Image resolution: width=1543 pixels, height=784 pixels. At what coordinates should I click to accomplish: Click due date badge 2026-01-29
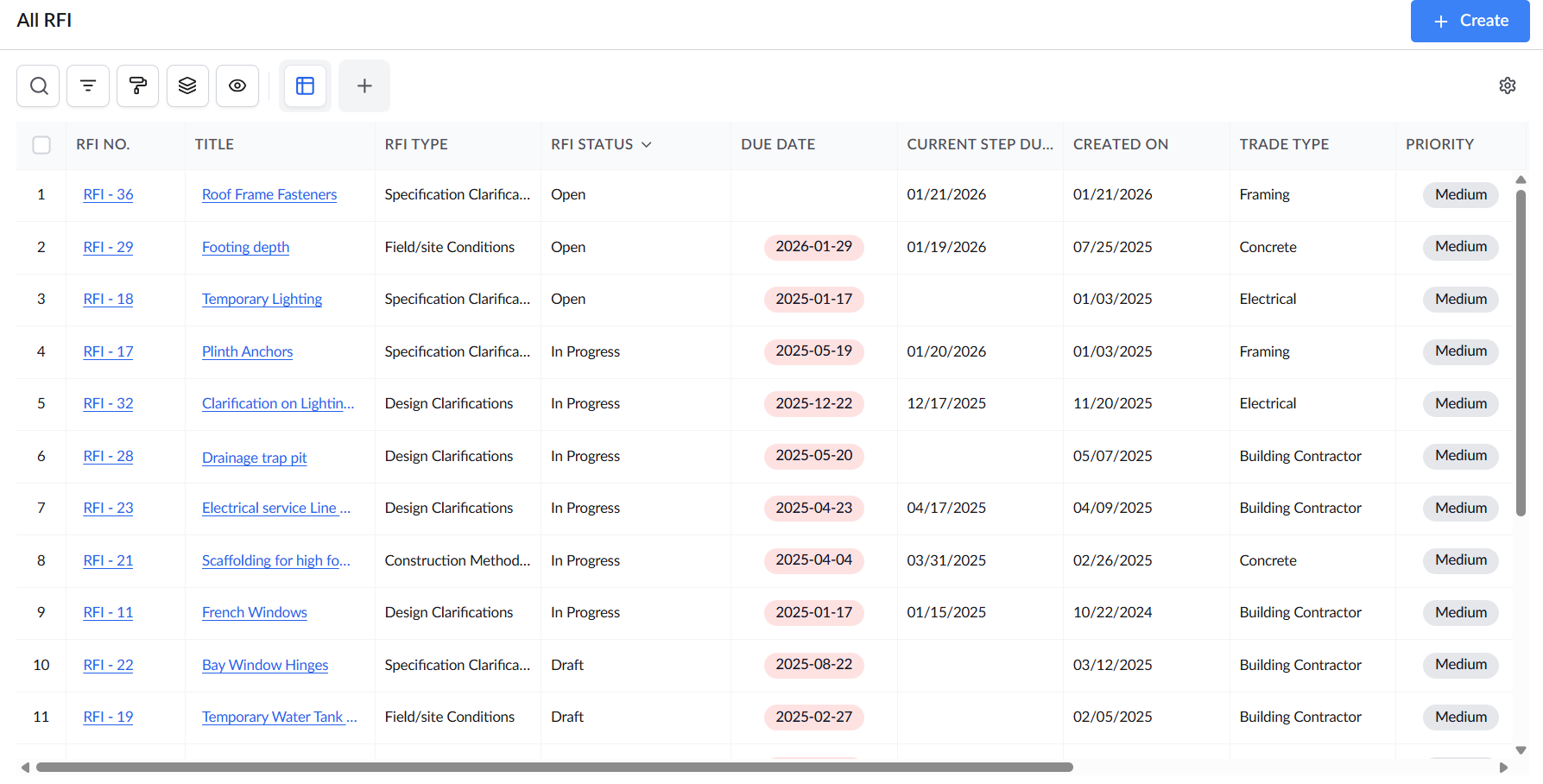click(x=813, y=247)
